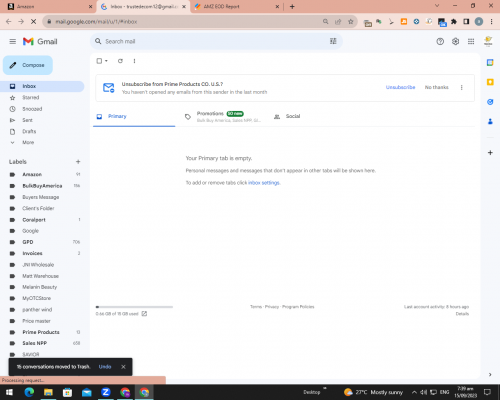Open the Price master label

(36, 321)
